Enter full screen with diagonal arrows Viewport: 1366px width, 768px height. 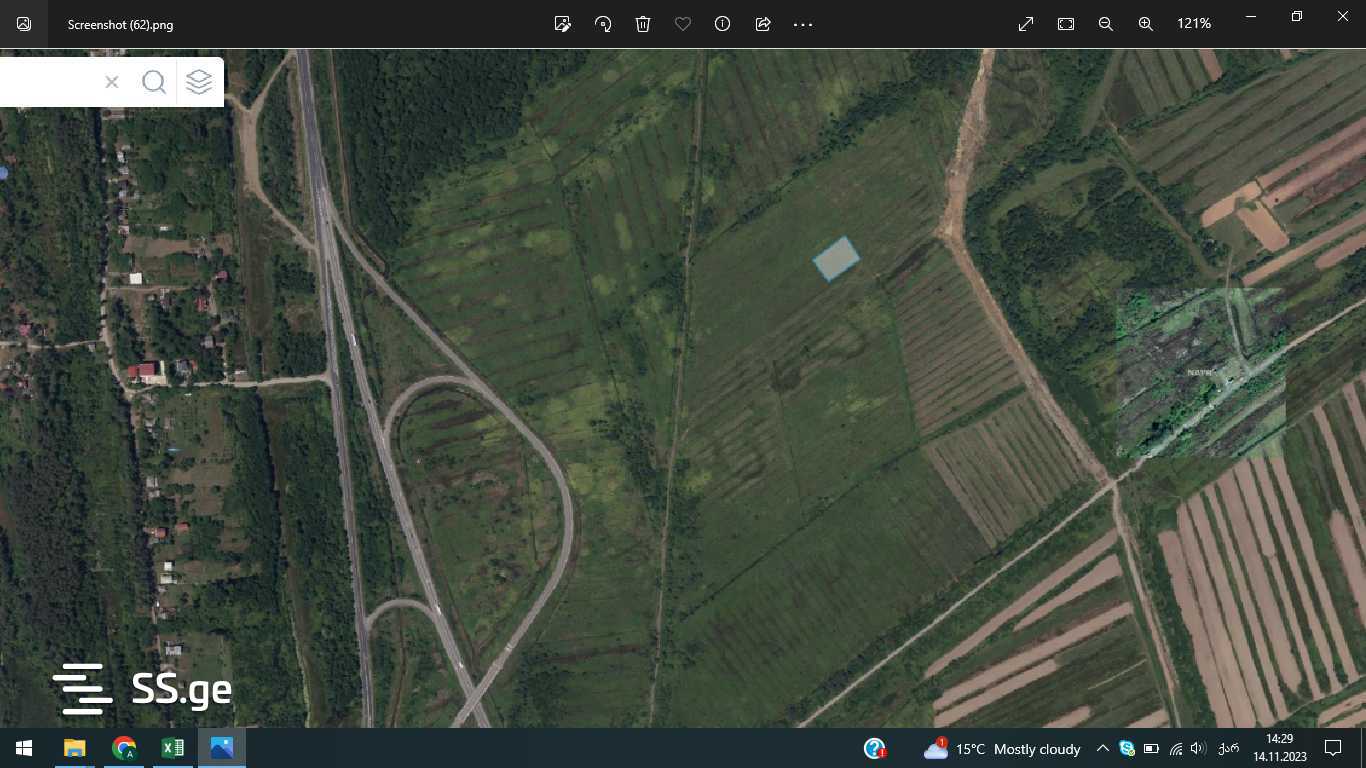(1026, 24)
